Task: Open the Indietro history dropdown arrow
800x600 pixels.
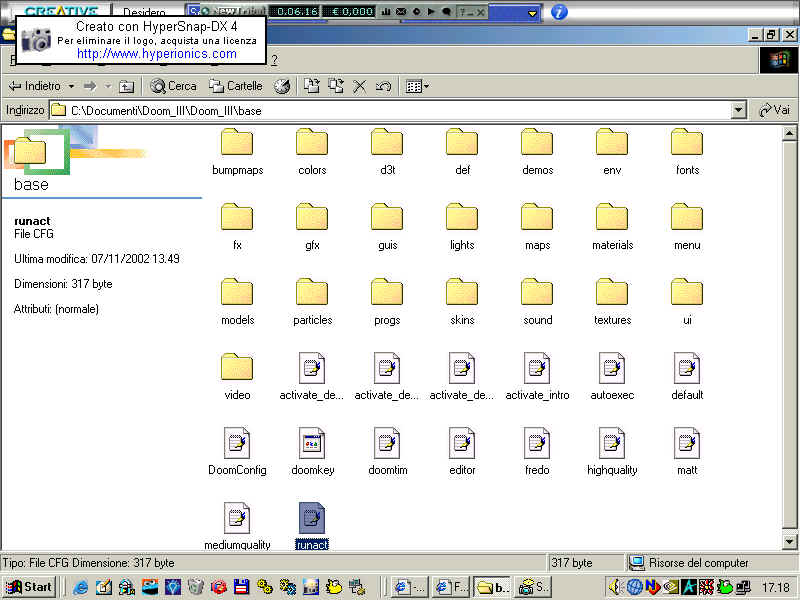Action: tap(71, 86)
